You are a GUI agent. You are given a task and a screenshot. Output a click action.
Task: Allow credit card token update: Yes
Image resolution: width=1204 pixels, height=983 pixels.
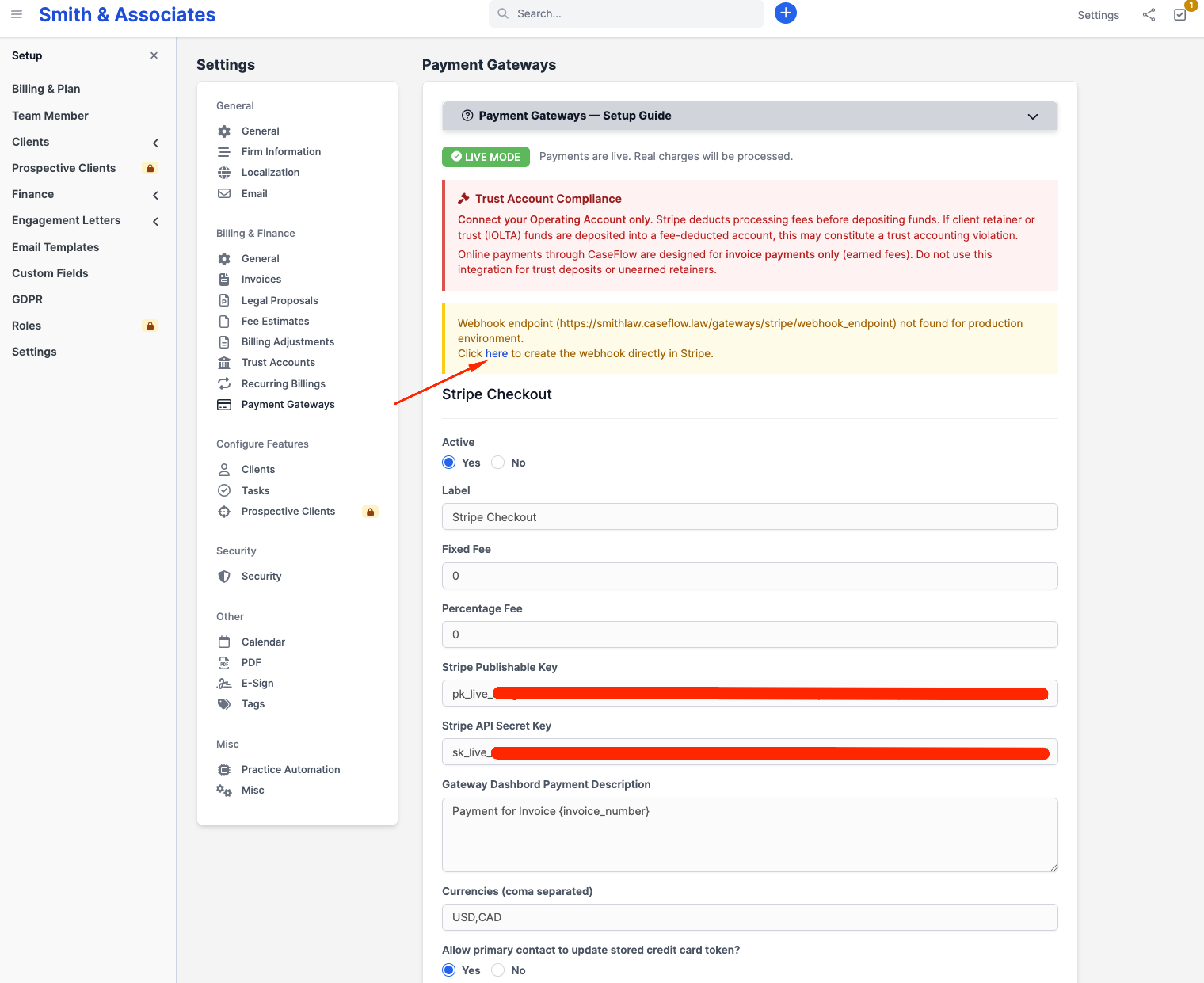[449, 970]
